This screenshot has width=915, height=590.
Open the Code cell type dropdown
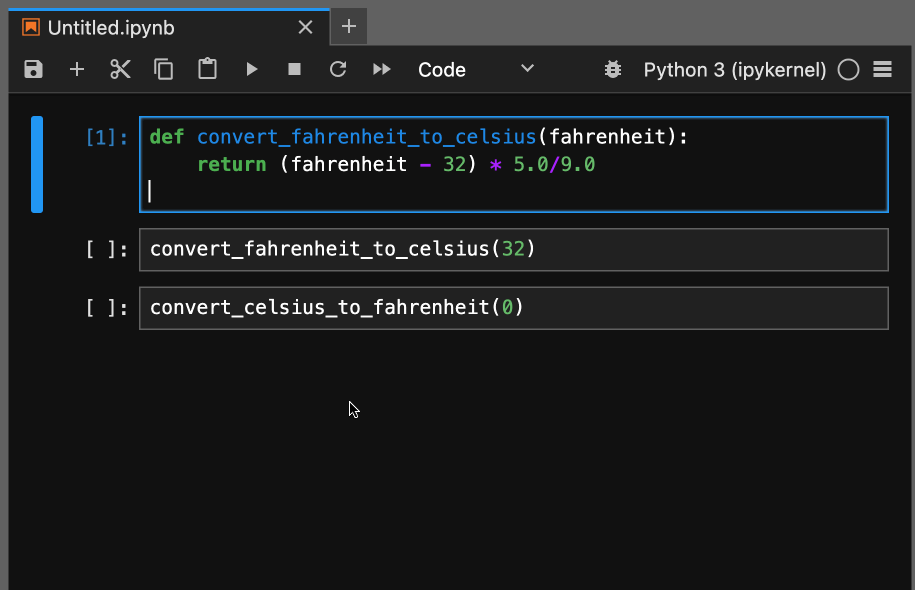click(476, 69)
